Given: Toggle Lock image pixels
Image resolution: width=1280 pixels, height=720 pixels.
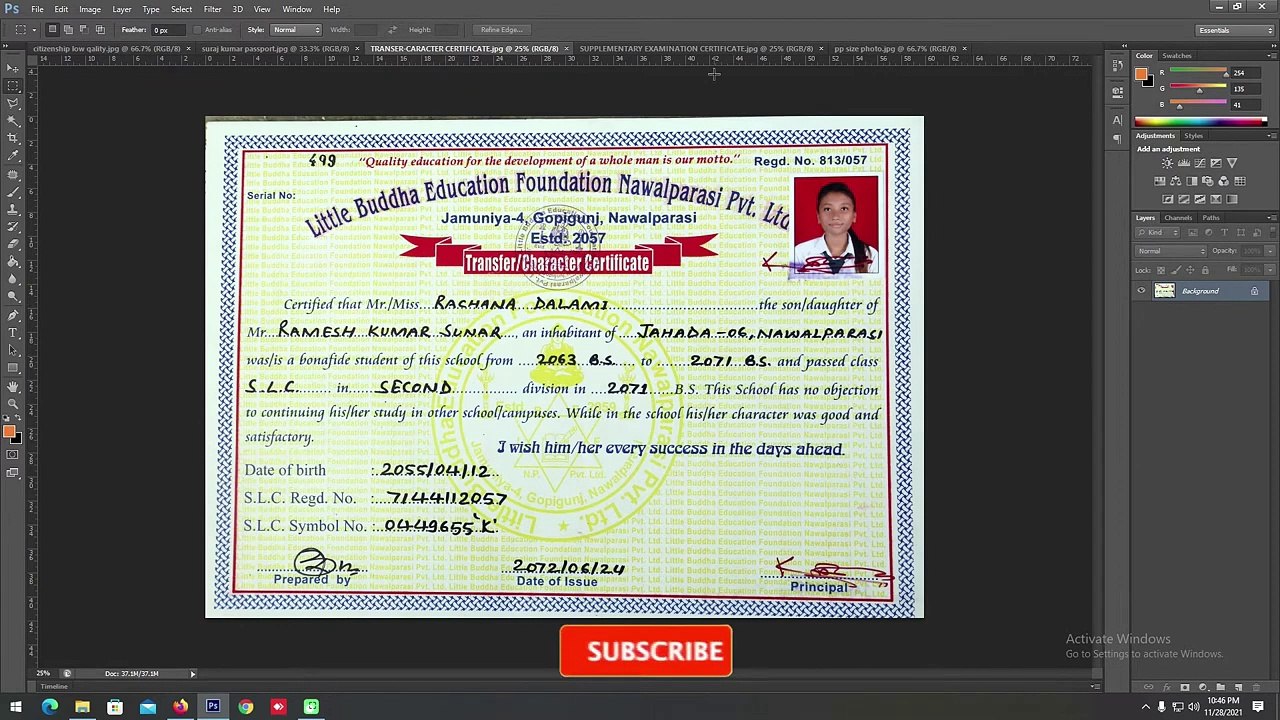Looking at the screenshot, I should [1175, 270].
